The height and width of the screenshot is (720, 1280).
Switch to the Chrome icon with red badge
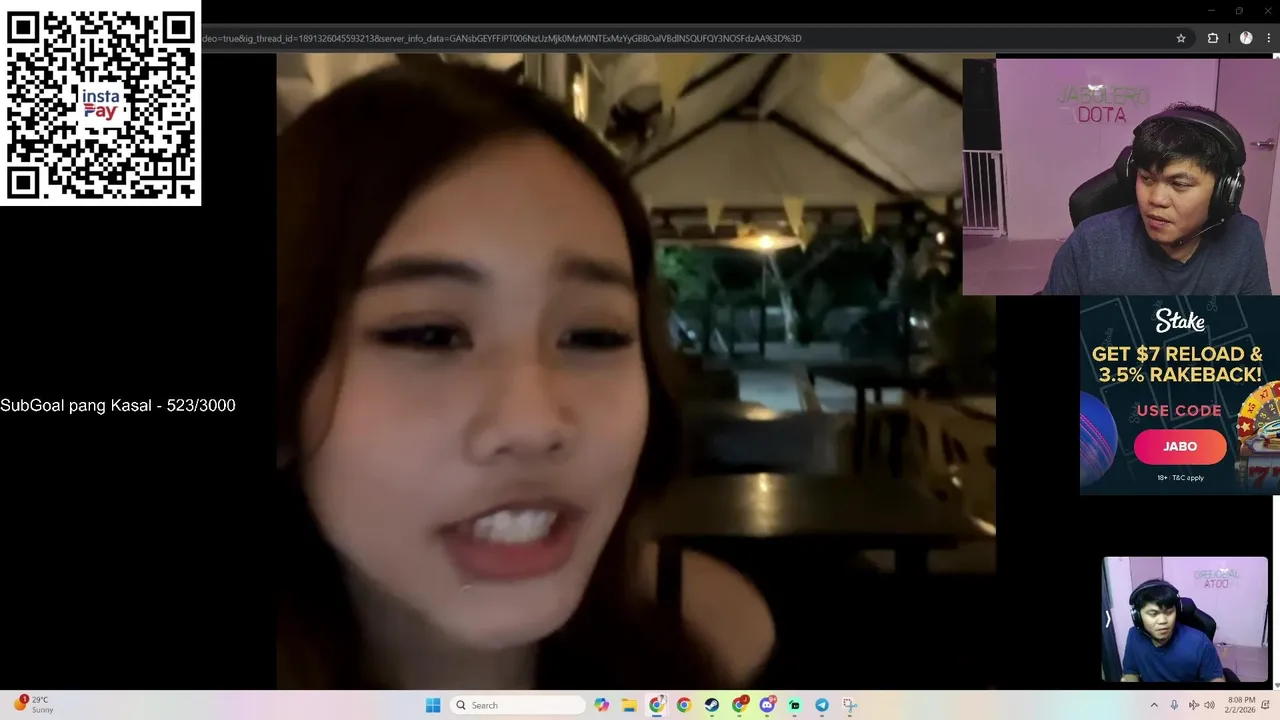pyautogui.click(x=739, y=705)
